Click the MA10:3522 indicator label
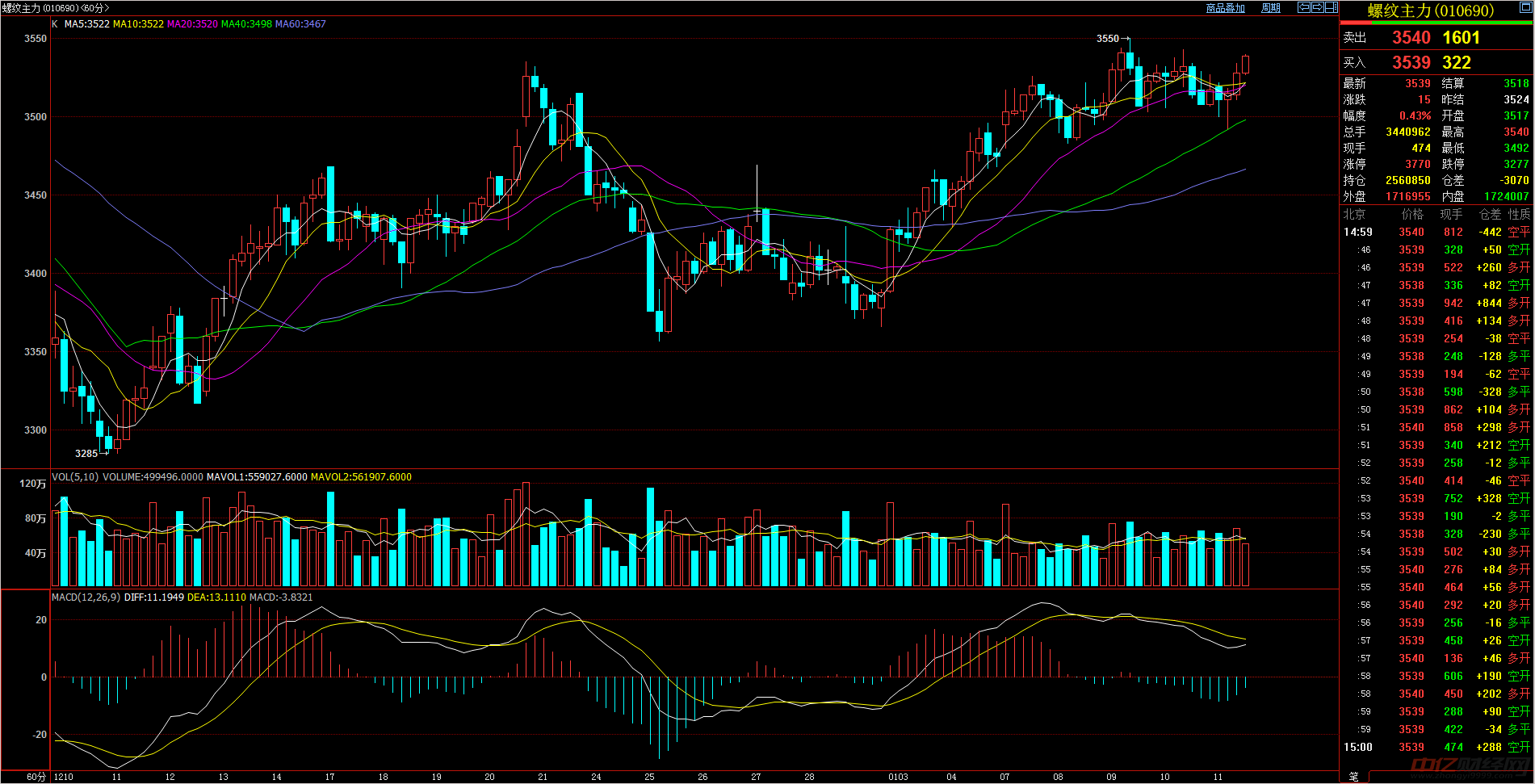1535x784 pixels. tap(138, 24)
